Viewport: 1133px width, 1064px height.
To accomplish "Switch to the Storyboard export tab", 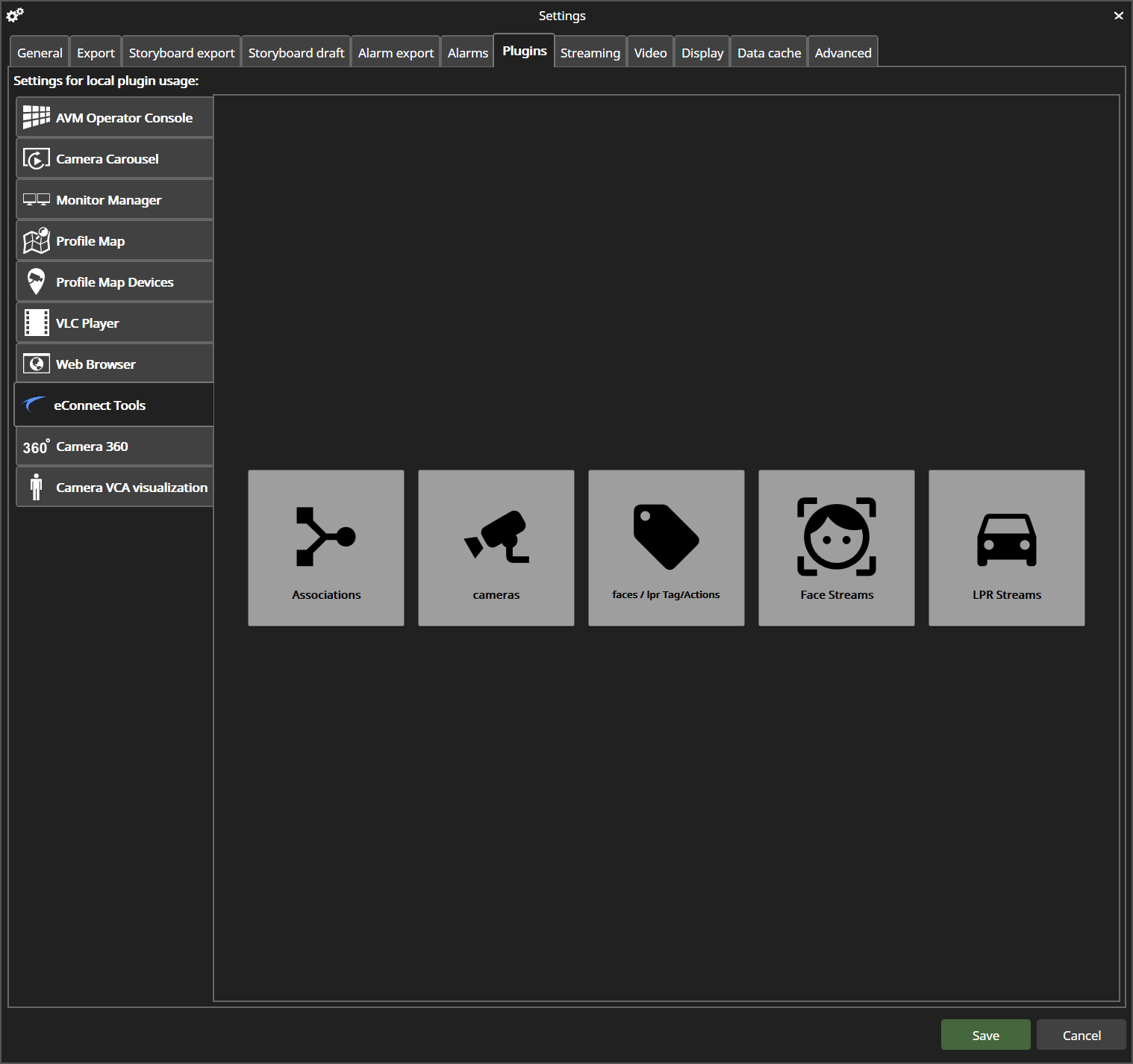I will pos(181,52).
